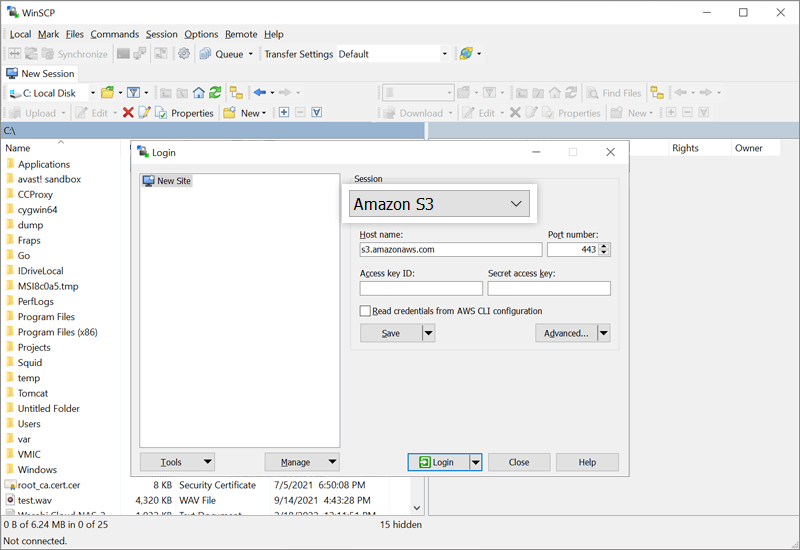Viewport: 800px width, 550px height.
Task: Increase the port number with up stepper
Action: (604, 246)
